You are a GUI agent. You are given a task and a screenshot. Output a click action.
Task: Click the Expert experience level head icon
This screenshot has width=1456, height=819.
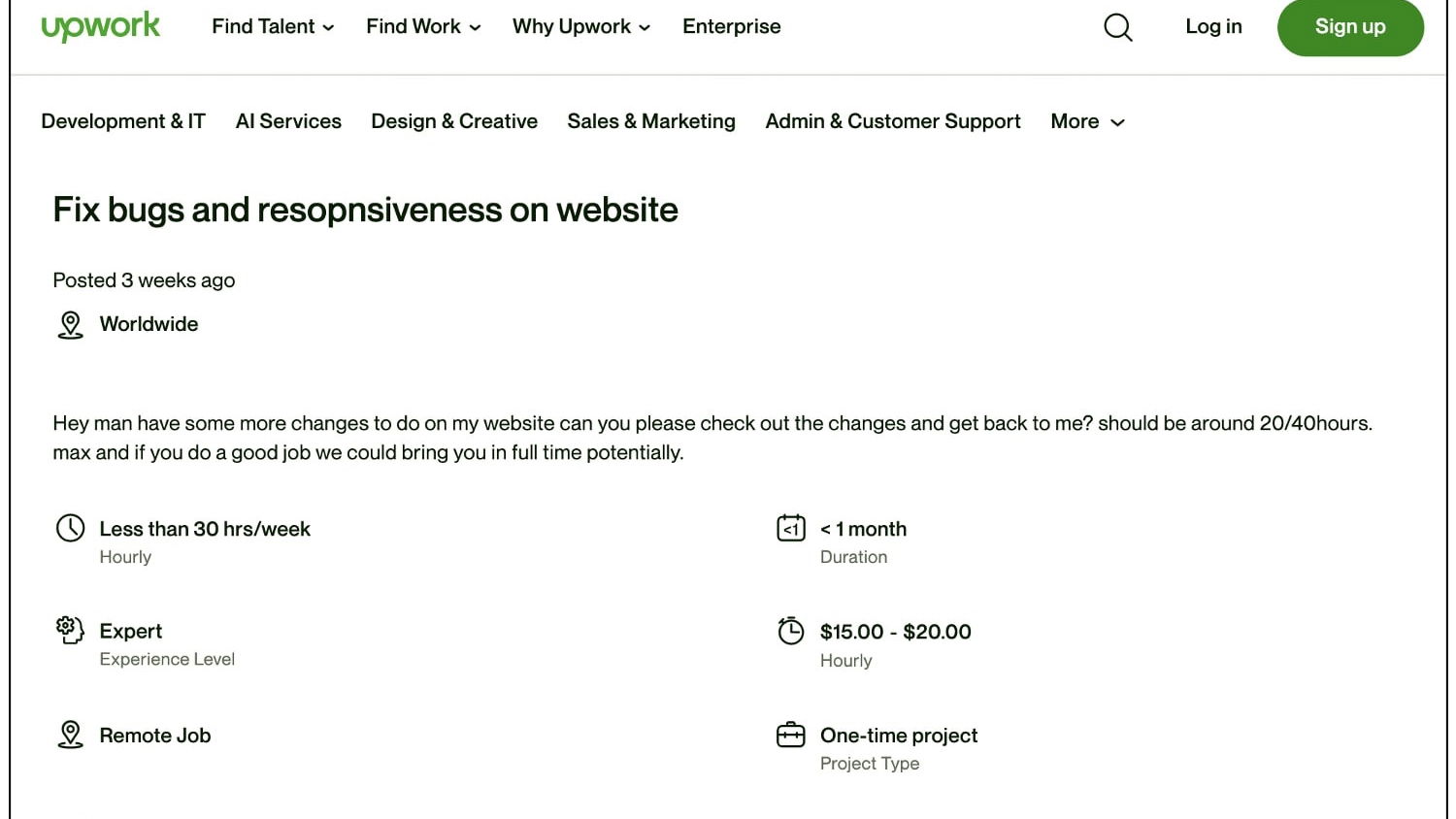tap(70, 631)
